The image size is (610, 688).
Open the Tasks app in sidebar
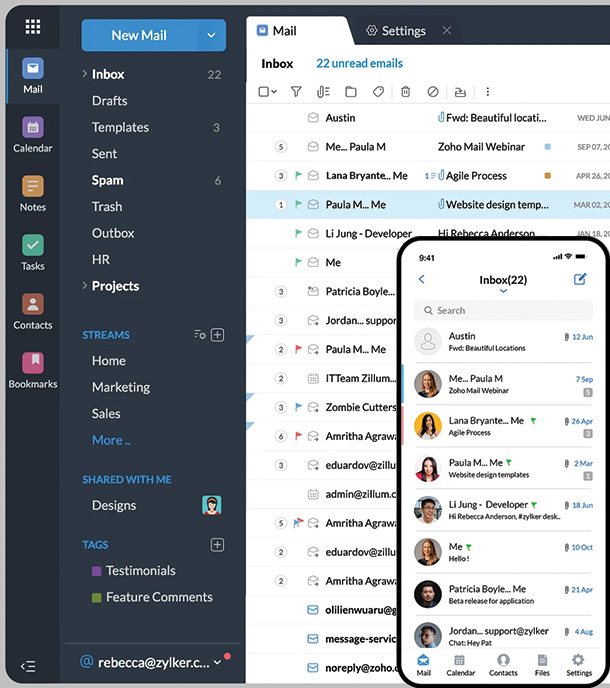(32, 253)
